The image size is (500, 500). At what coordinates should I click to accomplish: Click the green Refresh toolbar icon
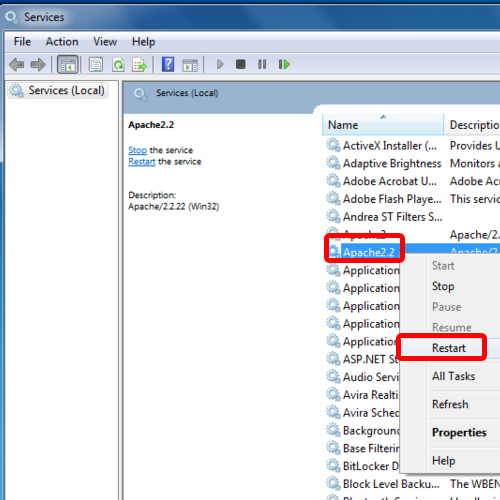pos(118,64)
